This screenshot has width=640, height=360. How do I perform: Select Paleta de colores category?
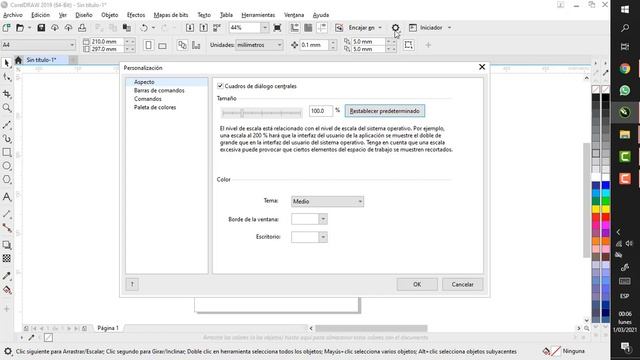[155, 107]
